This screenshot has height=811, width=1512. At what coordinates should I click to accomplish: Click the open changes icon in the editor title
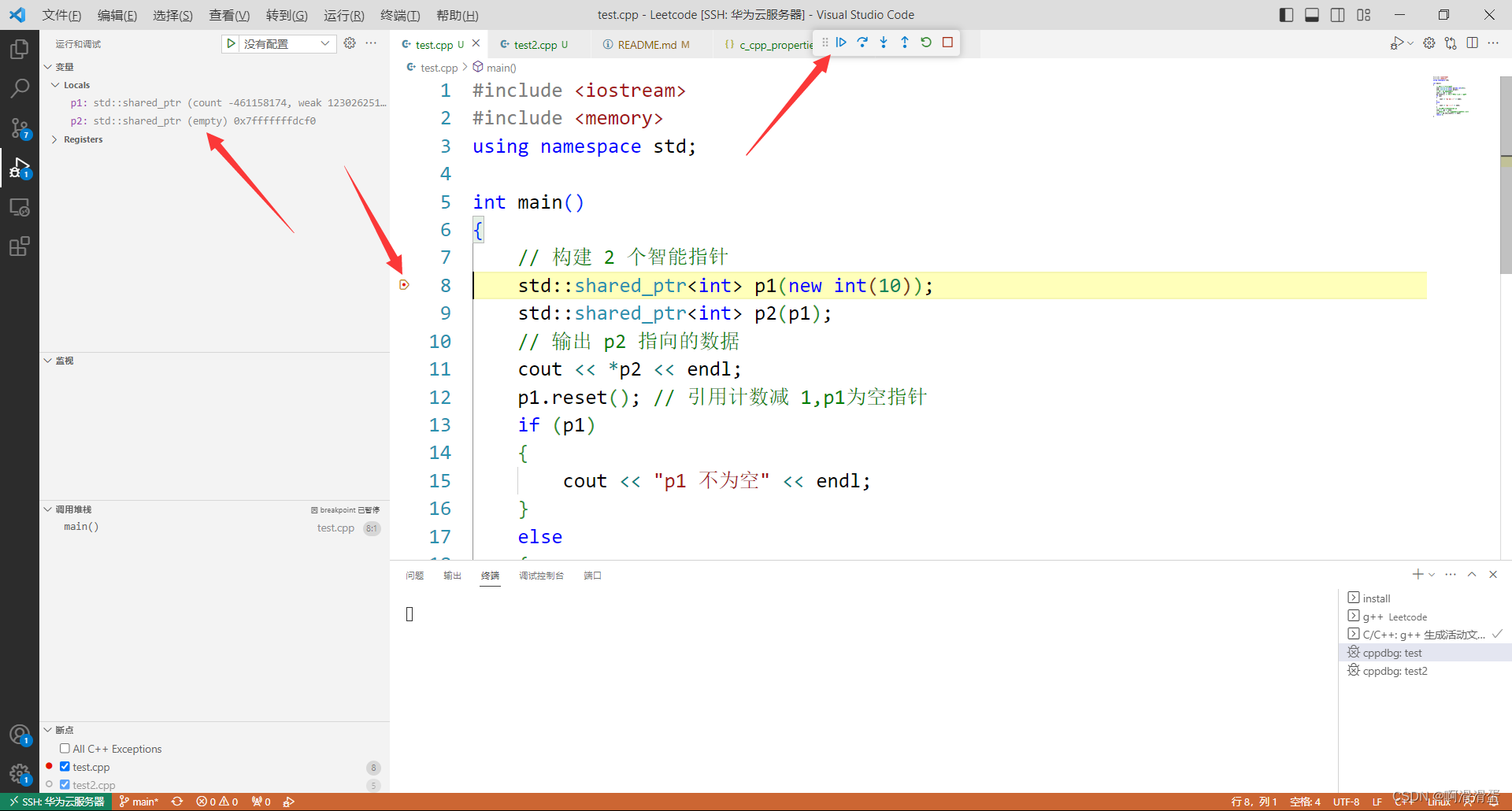click(1451, 43)
